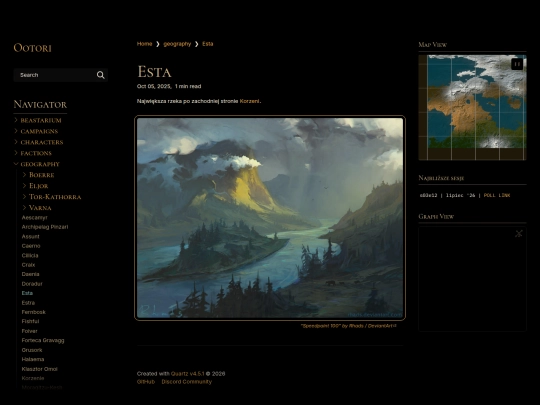The width and height of the screenshot is (540, 405).
Task: Open Fishful in the geography list
Action: pos(30,321)
